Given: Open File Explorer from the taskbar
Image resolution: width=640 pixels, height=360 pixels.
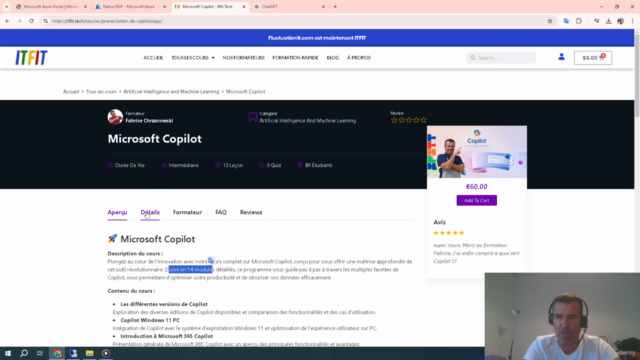Looking at the screenshot, I should click(x=89, y=353).
